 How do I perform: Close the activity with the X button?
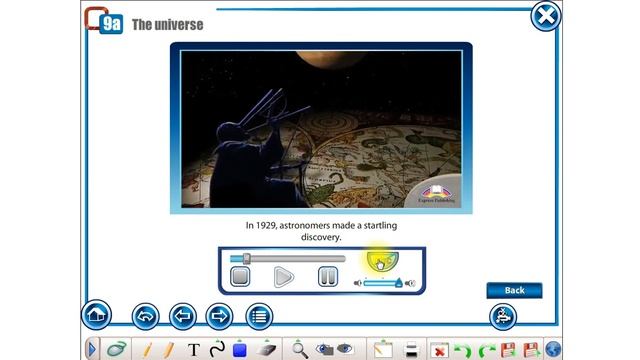click(x=546, y=16)
